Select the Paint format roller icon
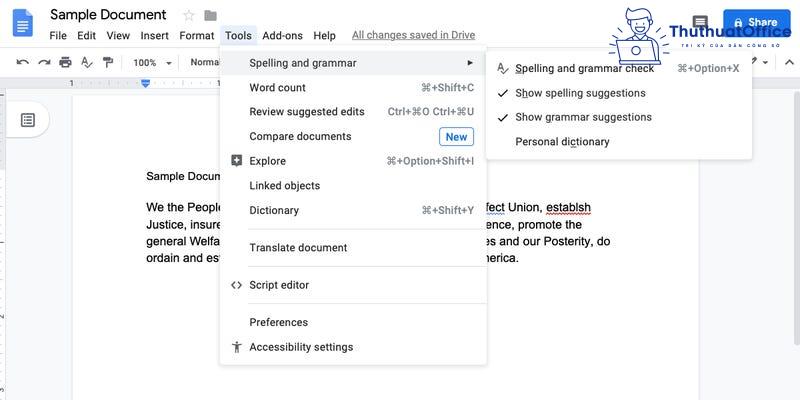The width and height of the screenshot is (800, 400). [108, 62]
